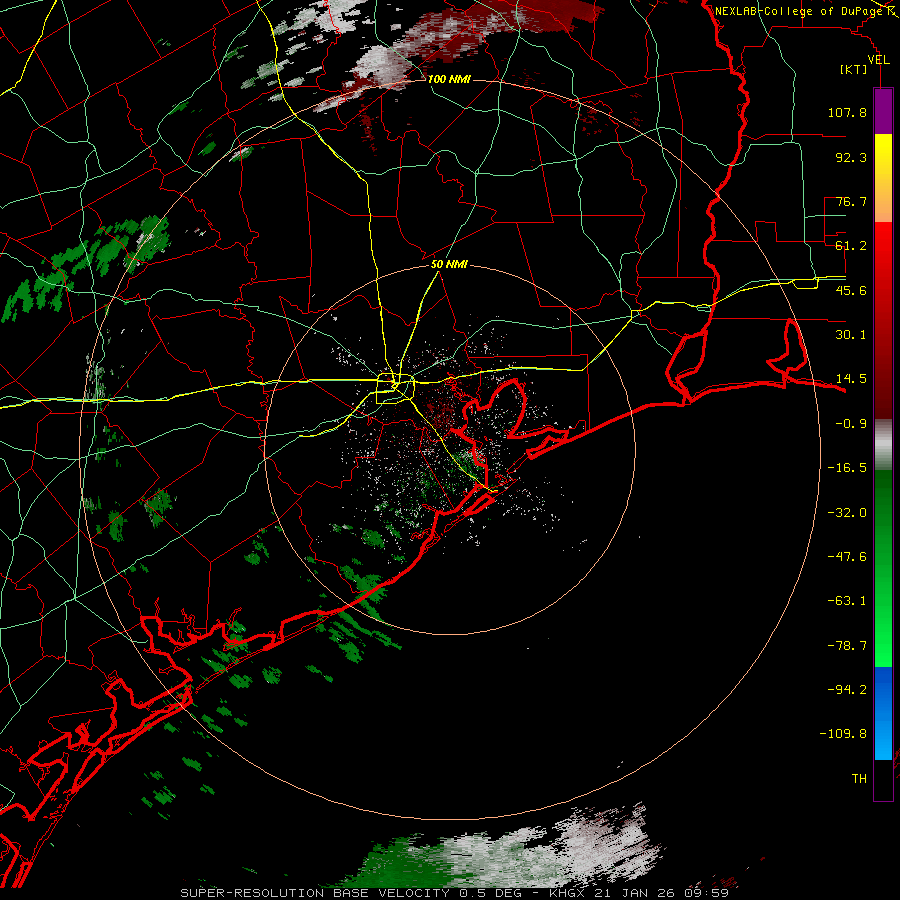Click the -47.6 legend value
900x900 pixels.
coord(847,557)
